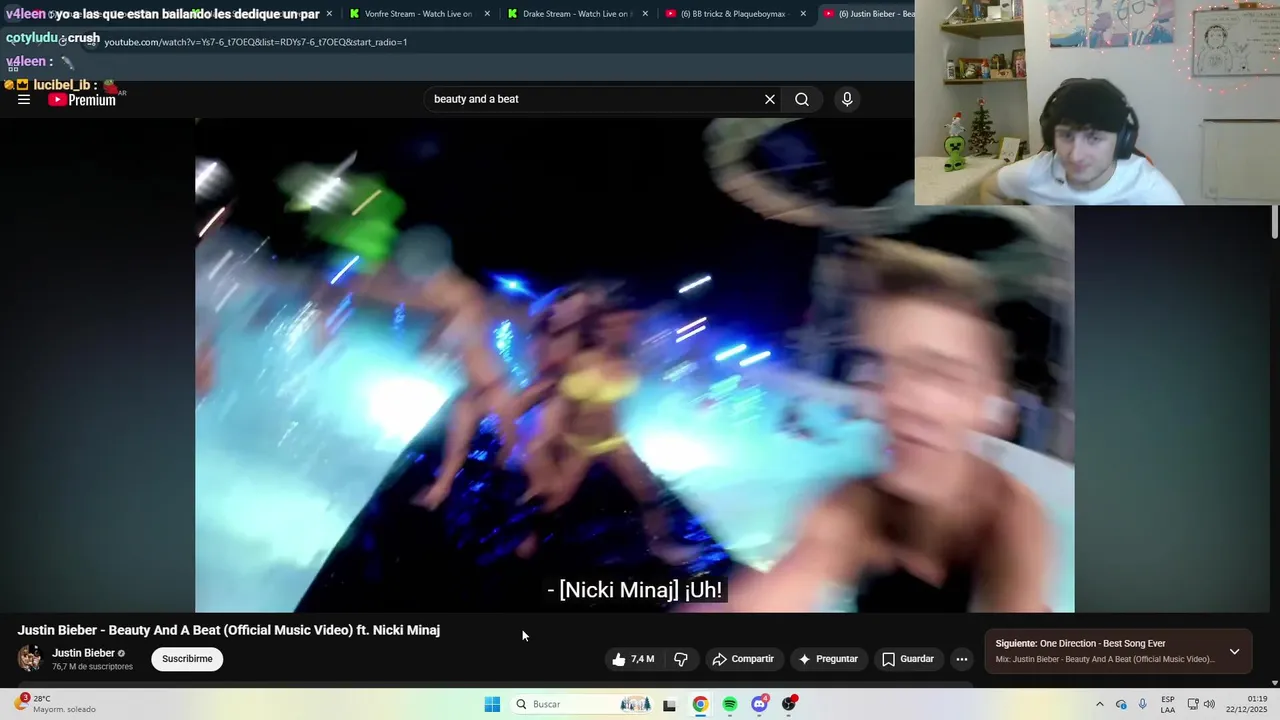
Task: Click the page vertical scrollbar
Action: [1275, 221]
